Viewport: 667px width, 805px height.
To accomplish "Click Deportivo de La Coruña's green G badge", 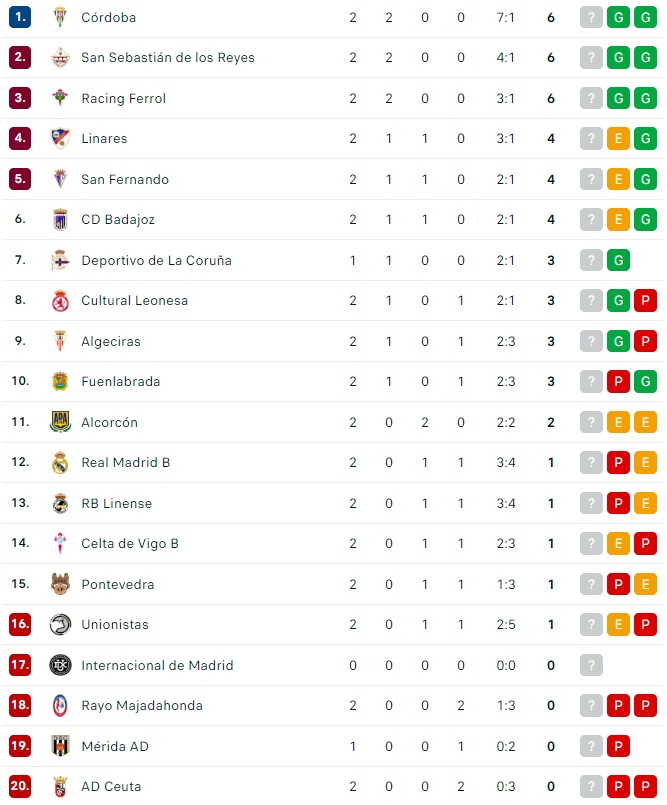I will 618,260.
